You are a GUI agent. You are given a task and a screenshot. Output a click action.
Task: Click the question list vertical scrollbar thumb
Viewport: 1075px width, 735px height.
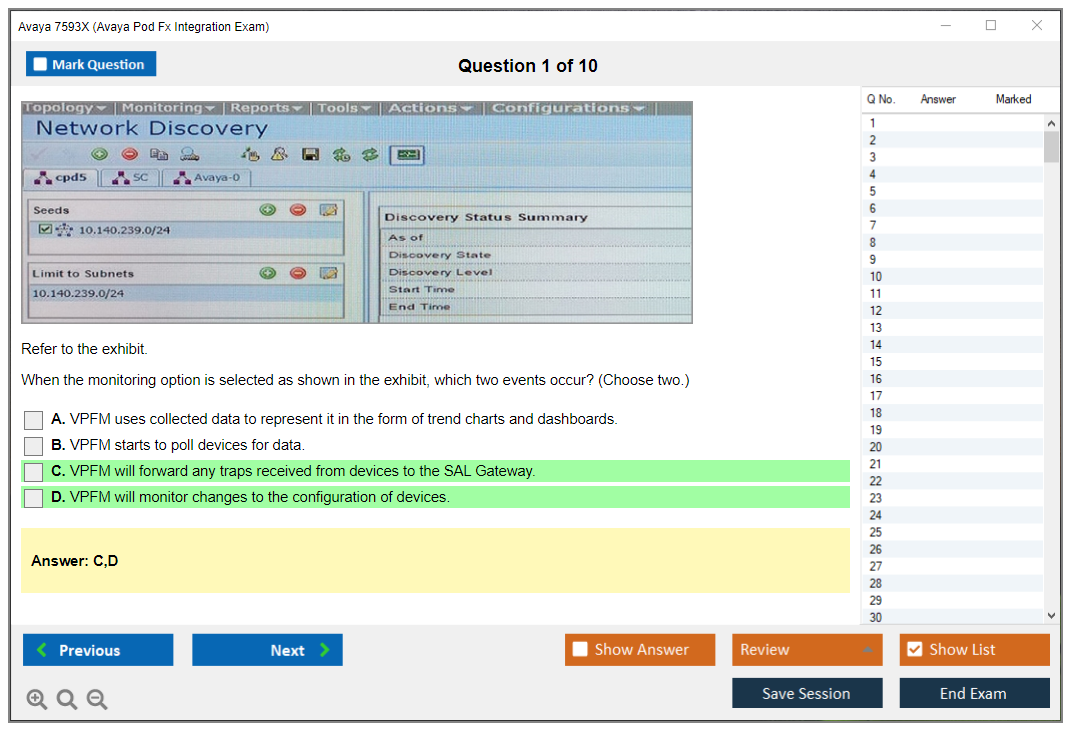point(1050,146)
